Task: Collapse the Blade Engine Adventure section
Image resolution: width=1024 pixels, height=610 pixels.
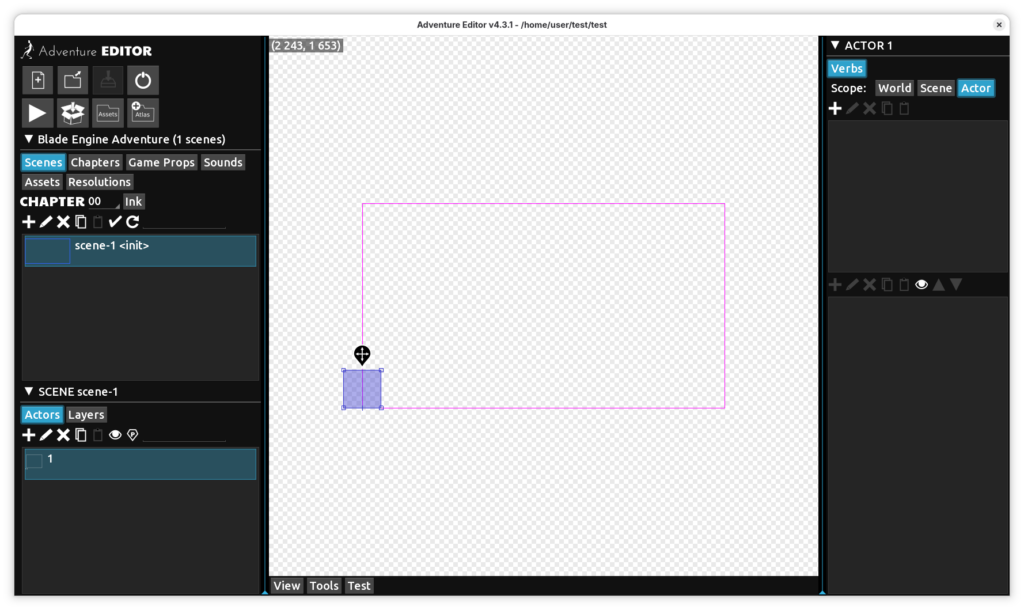Action: [x=29, y=139]
